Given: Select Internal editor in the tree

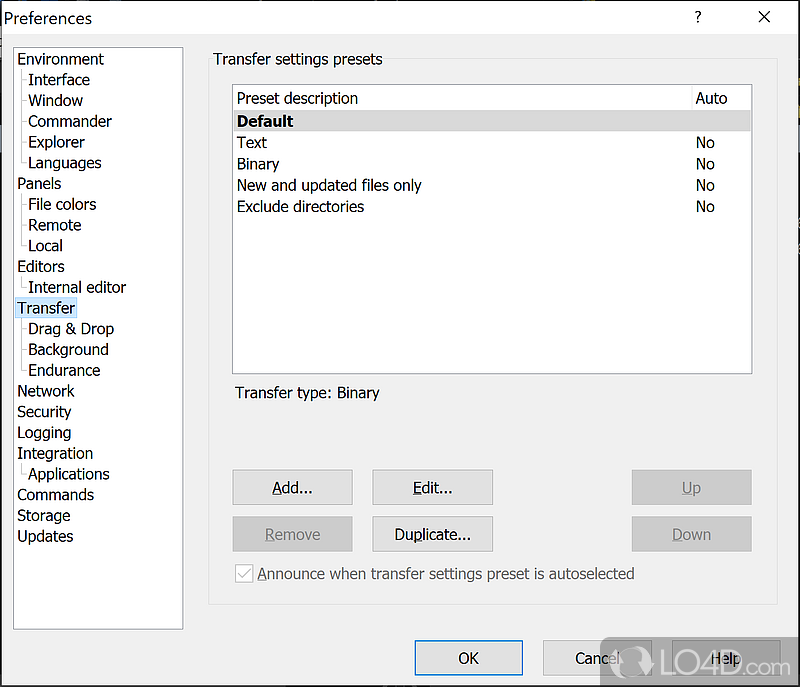Looking at the screenshot, I should [x=76, y=287].
